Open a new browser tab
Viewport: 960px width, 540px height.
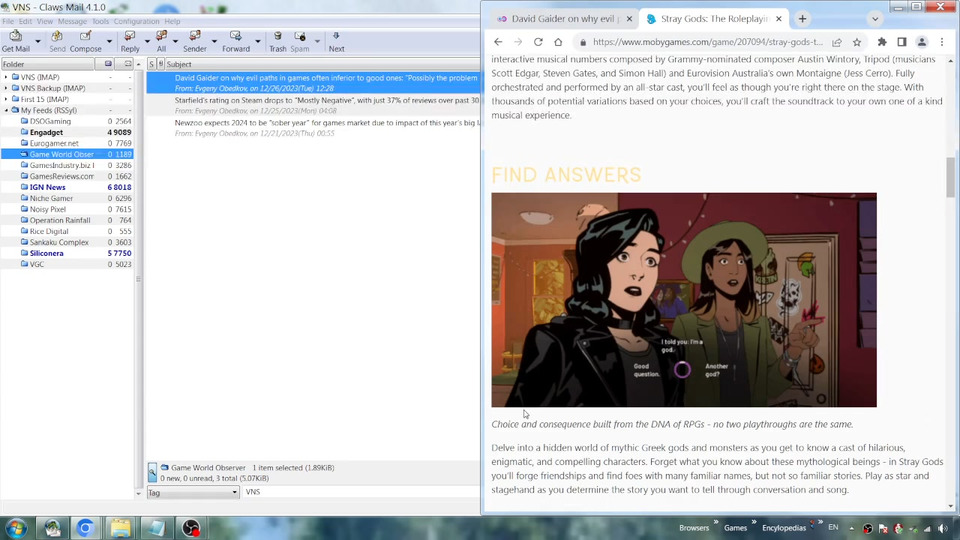pos(802,19)
